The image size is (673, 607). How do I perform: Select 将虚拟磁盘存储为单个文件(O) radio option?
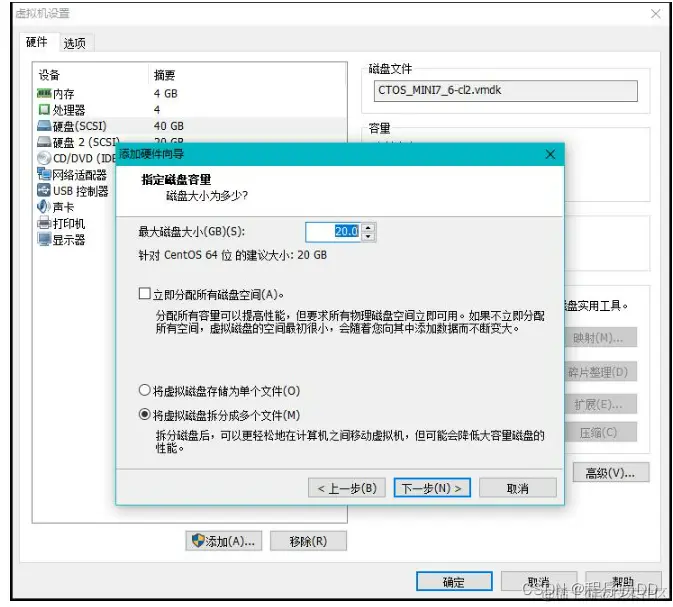click(145, 390)
